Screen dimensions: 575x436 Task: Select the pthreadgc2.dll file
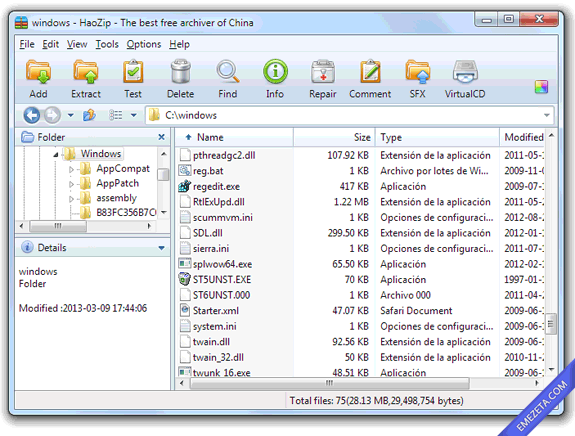(x=224, y=155)
